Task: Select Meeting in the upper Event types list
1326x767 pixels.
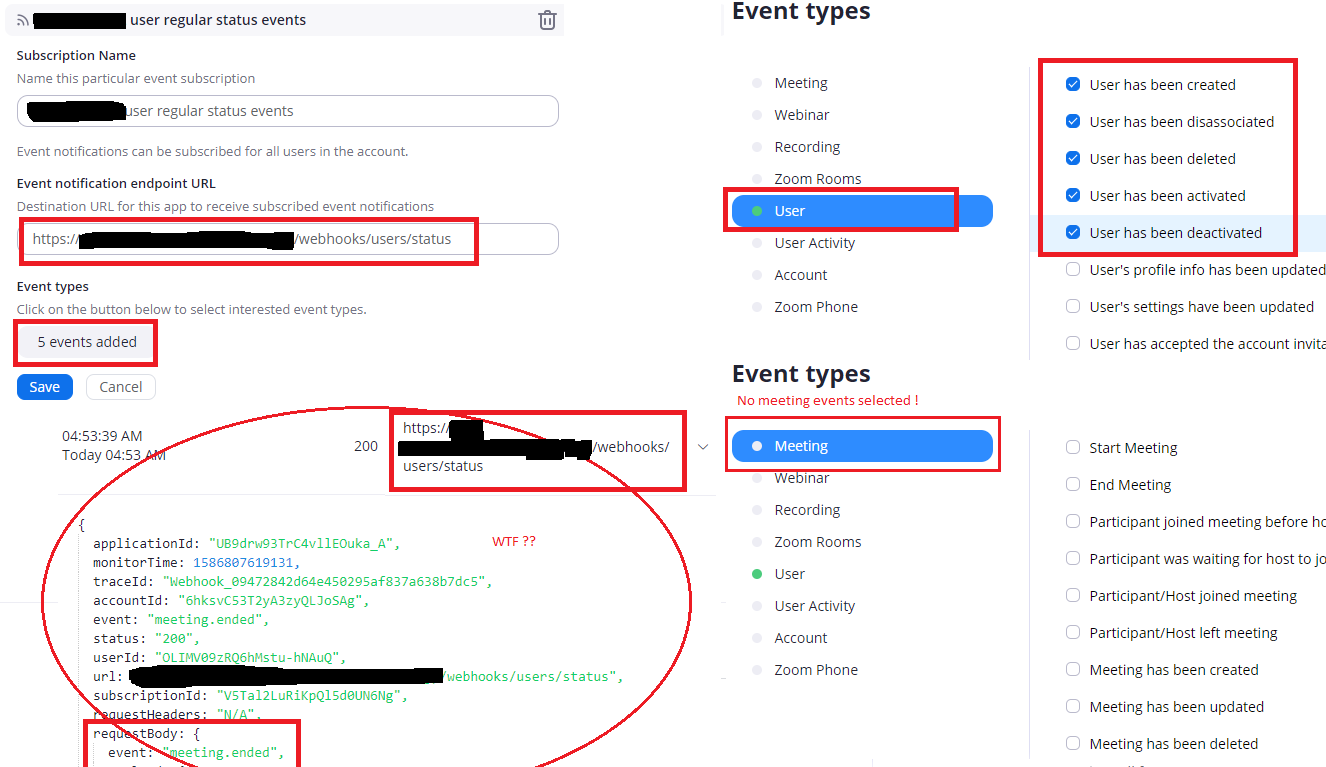Action: 801,83
